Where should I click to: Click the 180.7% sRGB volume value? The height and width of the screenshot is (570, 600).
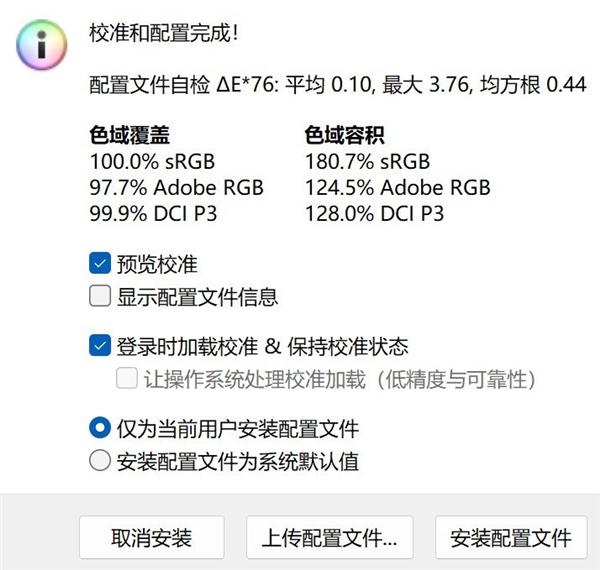(366, 161)
